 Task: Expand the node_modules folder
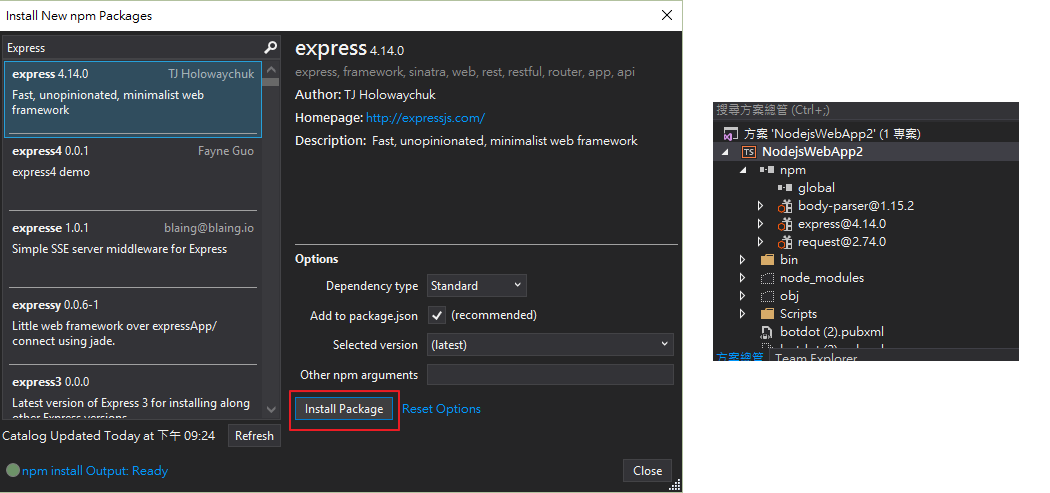[x=742, y=278]
